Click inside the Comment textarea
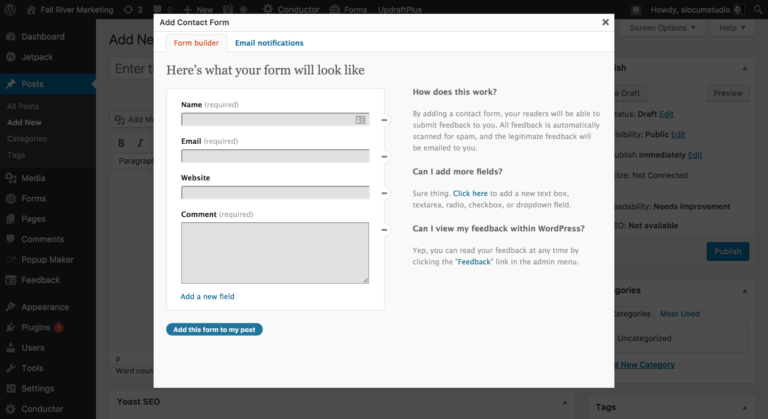This screenshot has width=768, height=419. [x=275, y=253]
